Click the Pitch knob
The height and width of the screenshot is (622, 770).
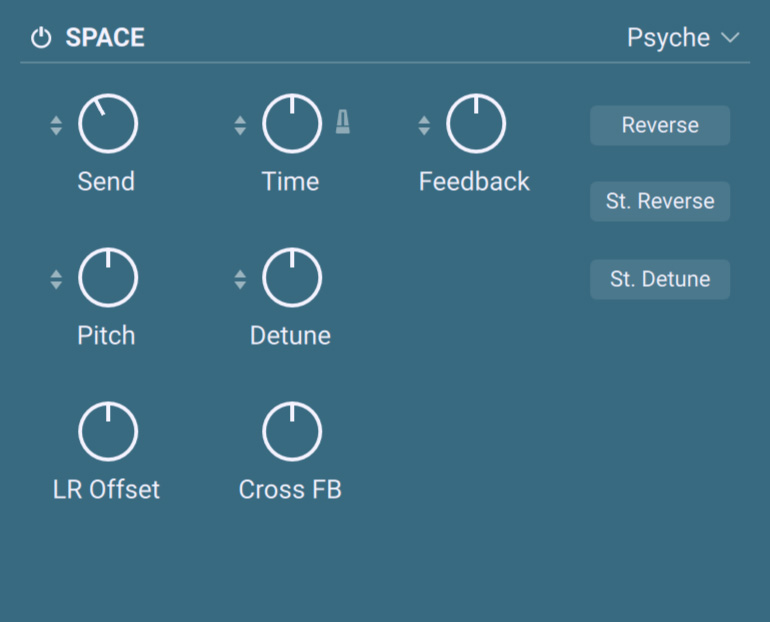(108, 279)
